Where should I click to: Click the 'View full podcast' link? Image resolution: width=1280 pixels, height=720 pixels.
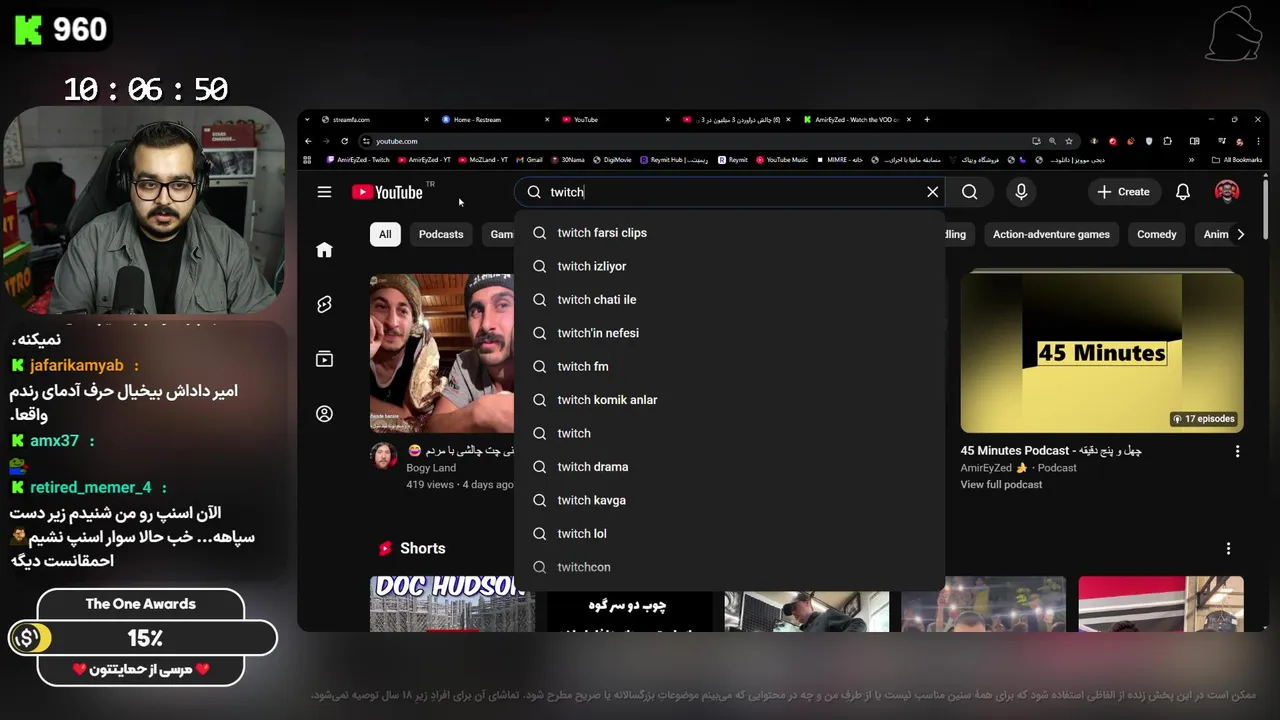click(x=1001, y=485)
